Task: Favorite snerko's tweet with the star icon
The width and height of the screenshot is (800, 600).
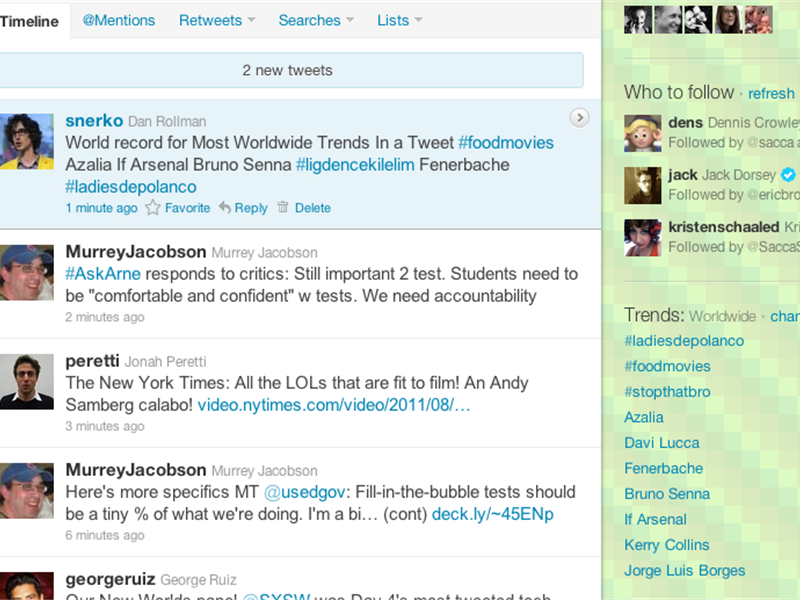Action: pos(155,207)
